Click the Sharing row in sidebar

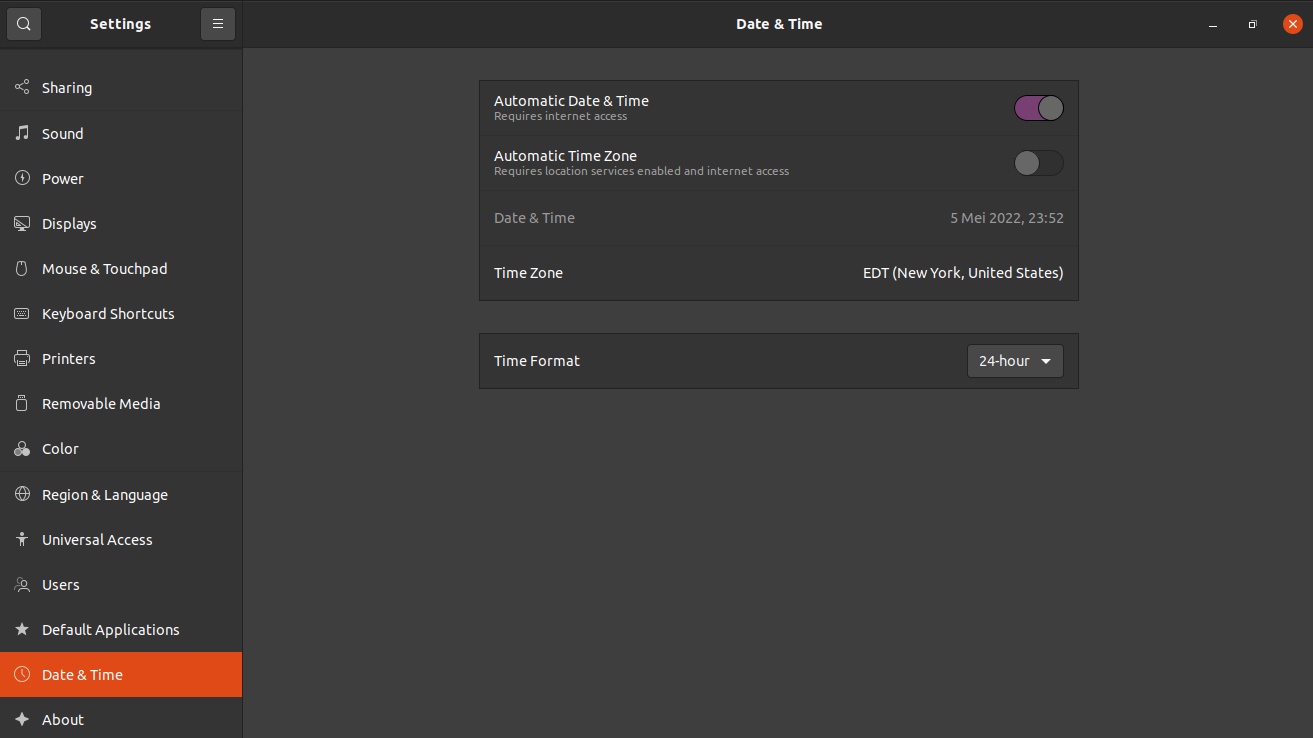tap(66, 87)
